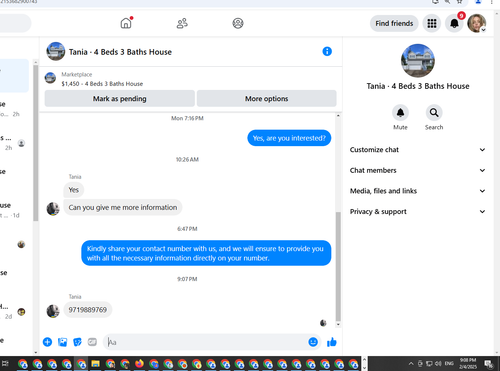Open the Groups icon in top navigation
This screenshot has height=371, width=500.
tap(238, 23)
